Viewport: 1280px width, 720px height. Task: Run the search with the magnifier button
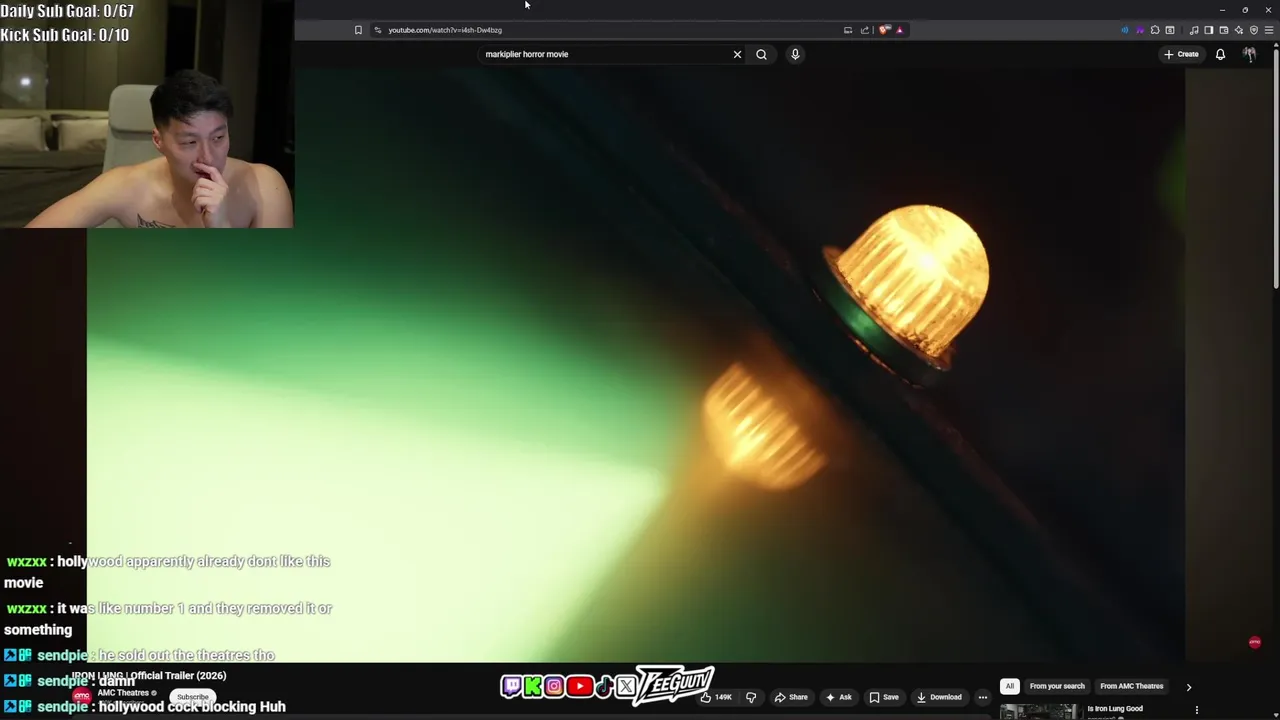761,54
